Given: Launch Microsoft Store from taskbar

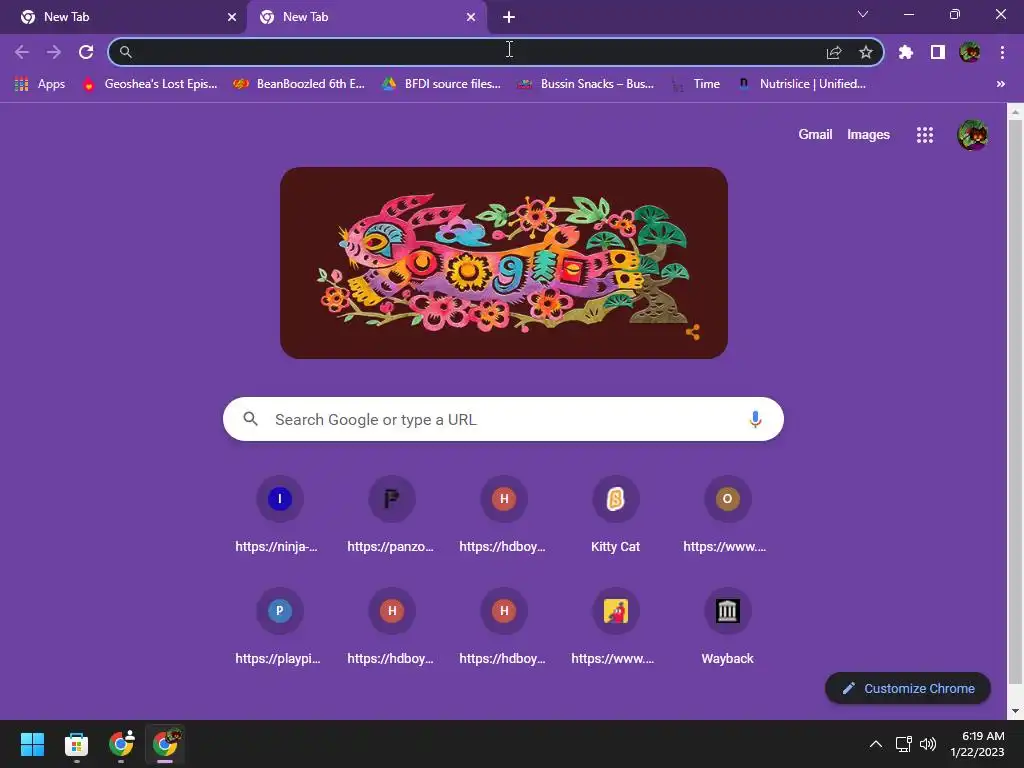Looking at the screenshot, I should (x=76, y=744).
